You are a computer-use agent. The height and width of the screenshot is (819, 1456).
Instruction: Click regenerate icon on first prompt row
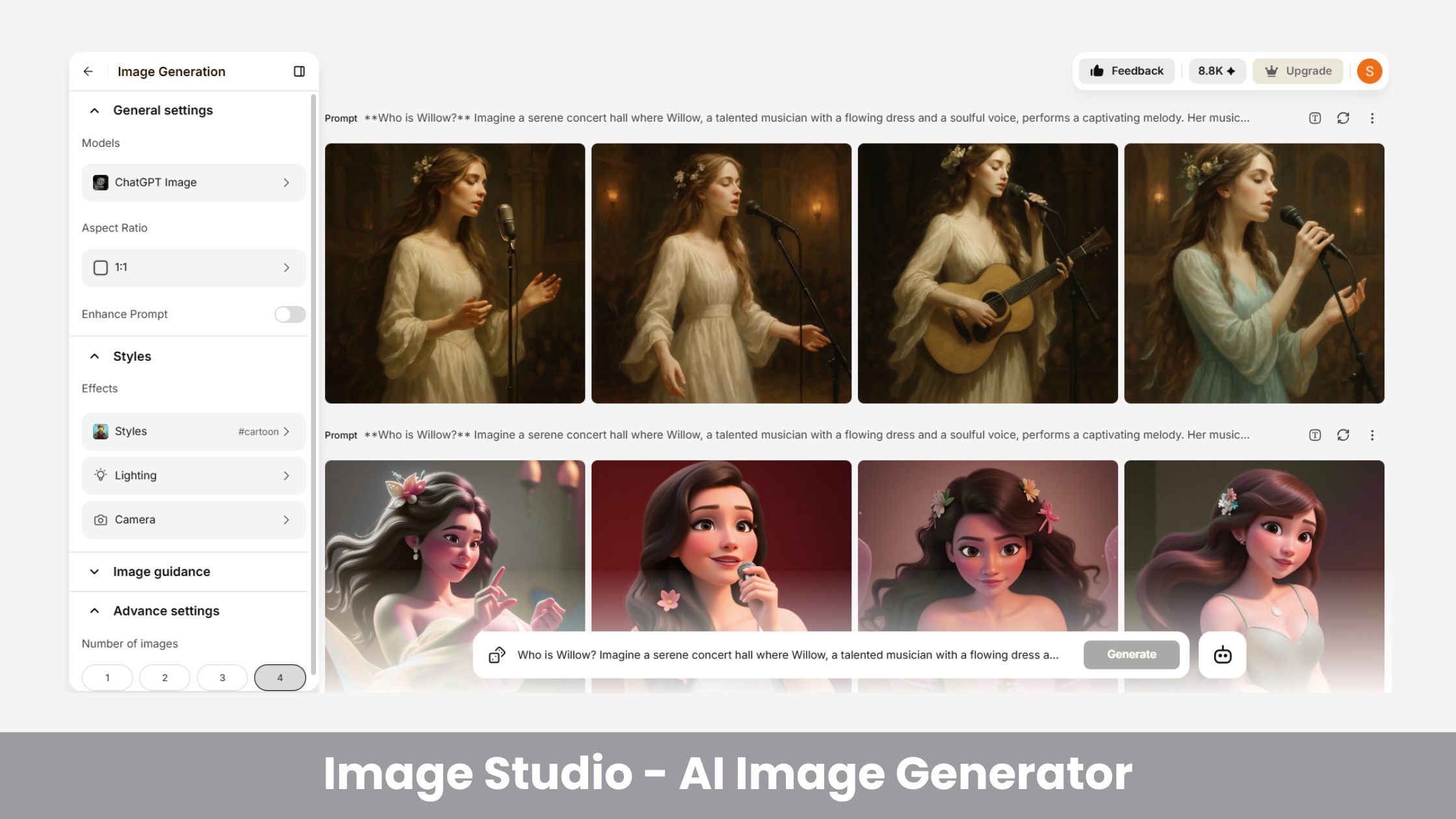click(x=1343, y=118)
